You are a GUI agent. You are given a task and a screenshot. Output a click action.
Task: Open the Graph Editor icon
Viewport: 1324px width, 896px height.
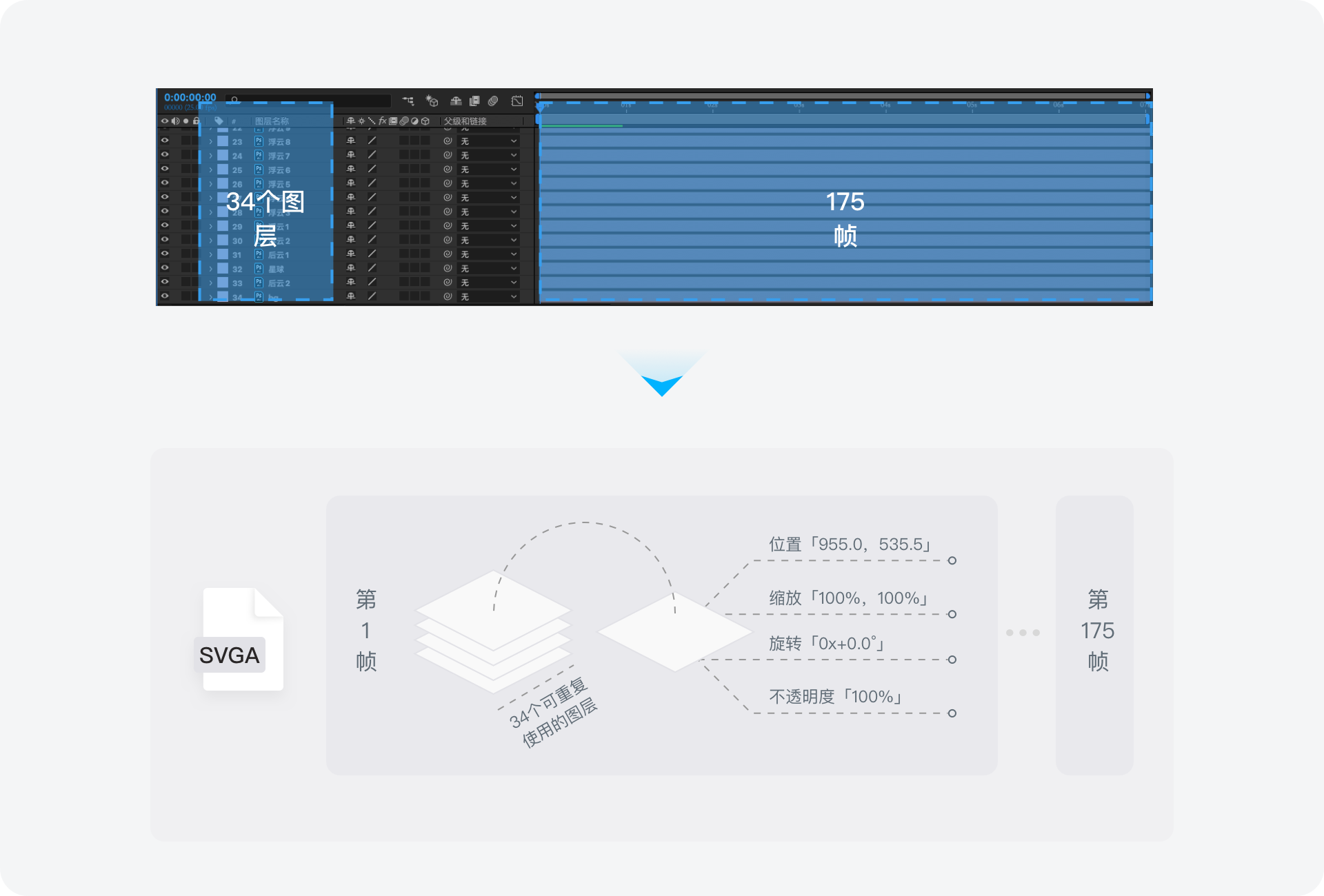516,101
